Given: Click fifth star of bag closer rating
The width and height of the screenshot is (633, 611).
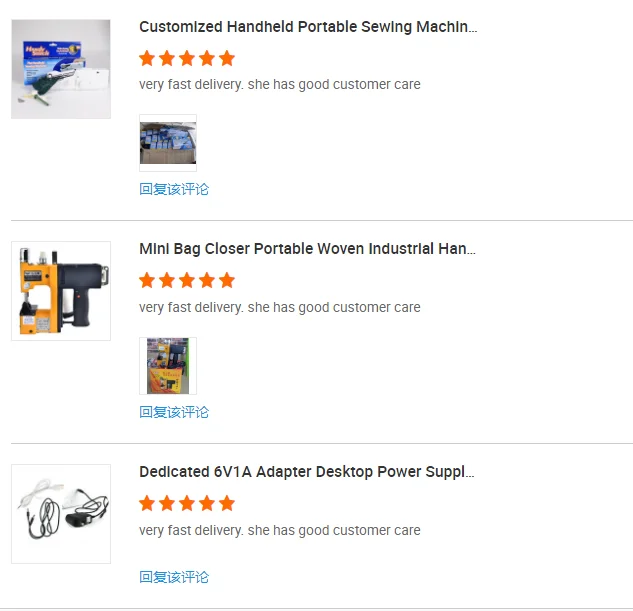Looking at the screenshot, I should click(227, 280).
